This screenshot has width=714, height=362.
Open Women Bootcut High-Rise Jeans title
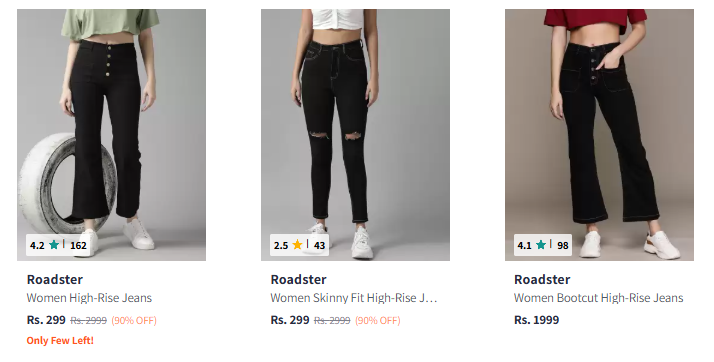coord(599,298)
